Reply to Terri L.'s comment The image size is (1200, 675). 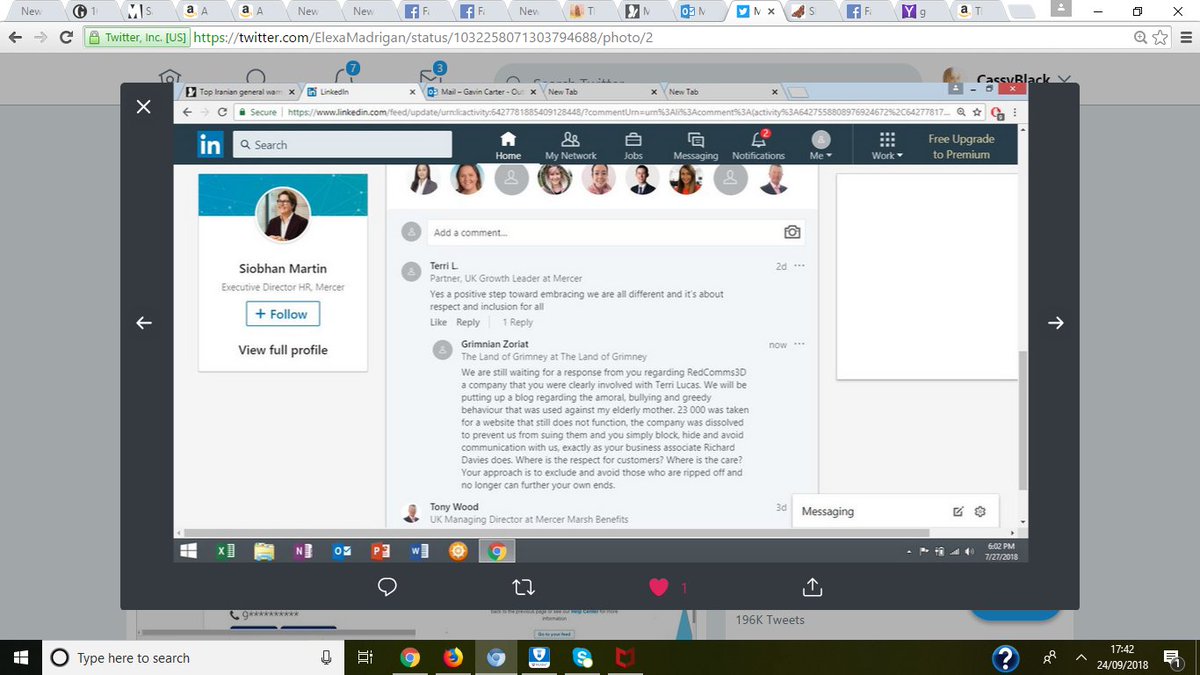[468, 323]
